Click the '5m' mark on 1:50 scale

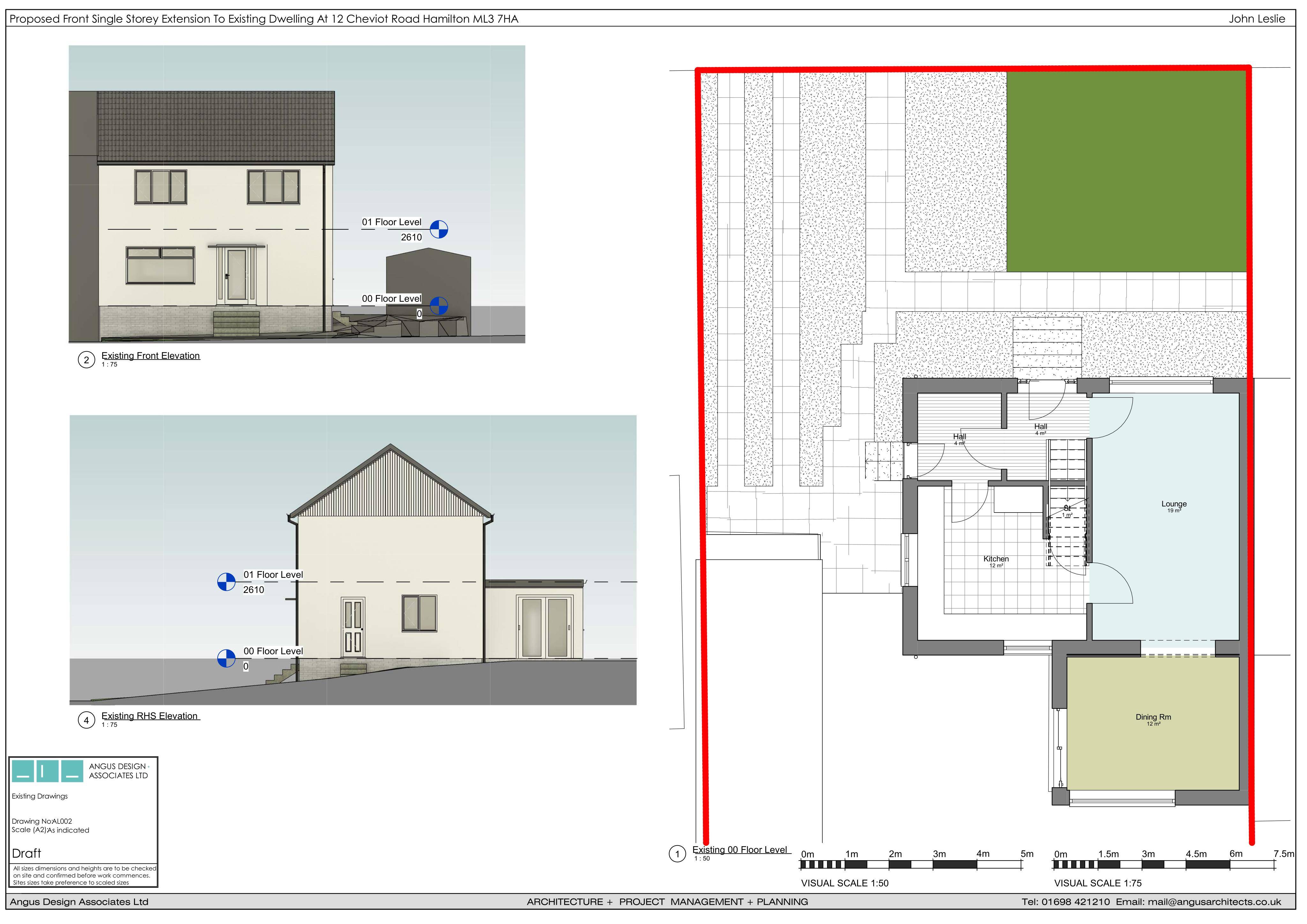1027,854
